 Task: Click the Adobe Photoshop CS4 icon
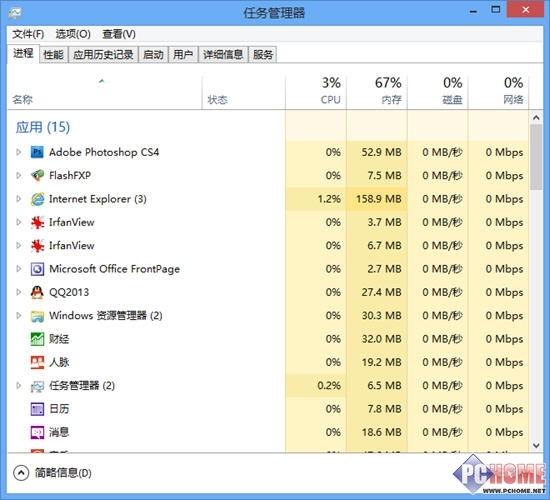[37, 152]
